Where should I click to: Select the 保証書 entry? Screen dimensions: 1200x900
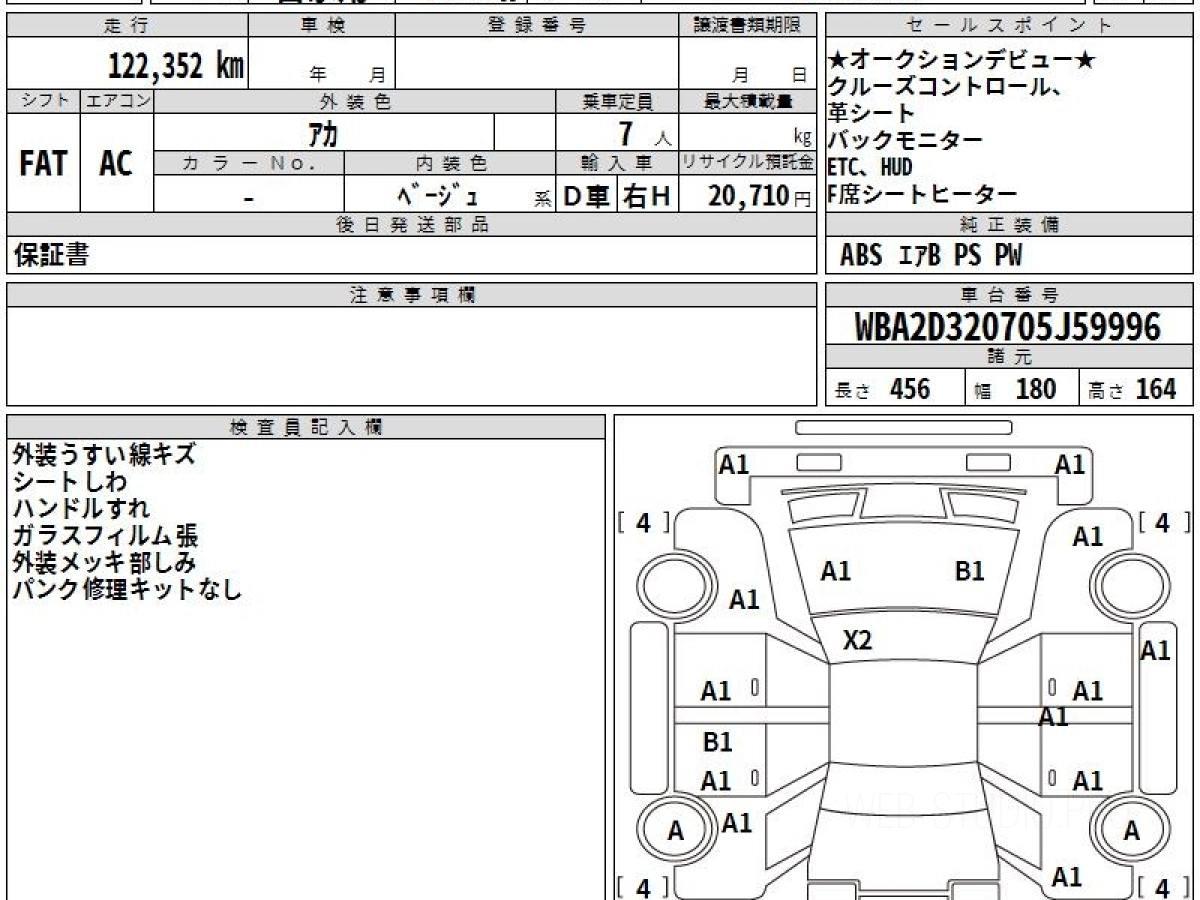coord(51,256)
